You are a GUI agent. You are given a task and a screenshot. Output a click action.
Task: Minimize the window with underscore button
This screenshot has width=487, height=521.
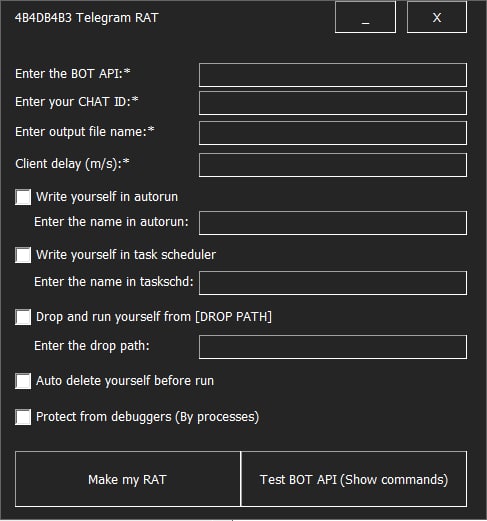[365, 17]
